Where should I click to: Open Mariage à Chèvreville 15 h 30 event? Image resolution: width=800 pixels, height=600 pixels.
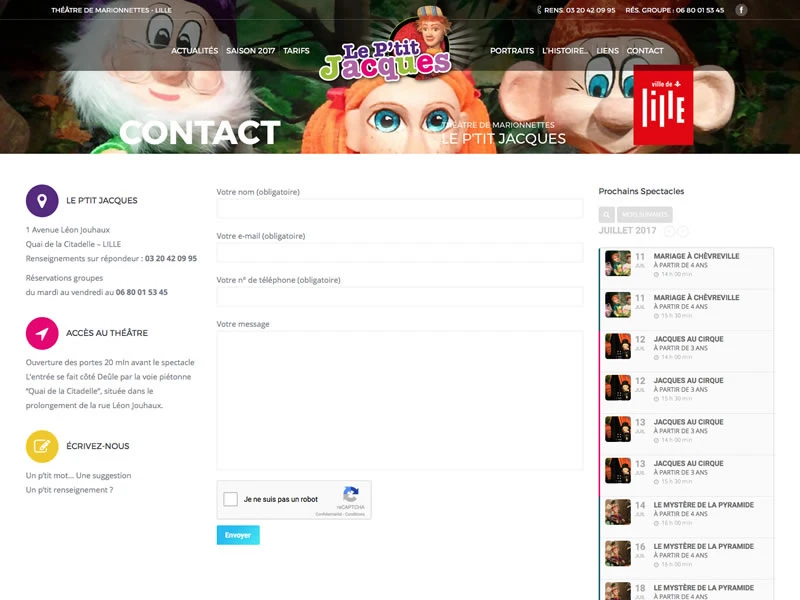coord(686,310)
